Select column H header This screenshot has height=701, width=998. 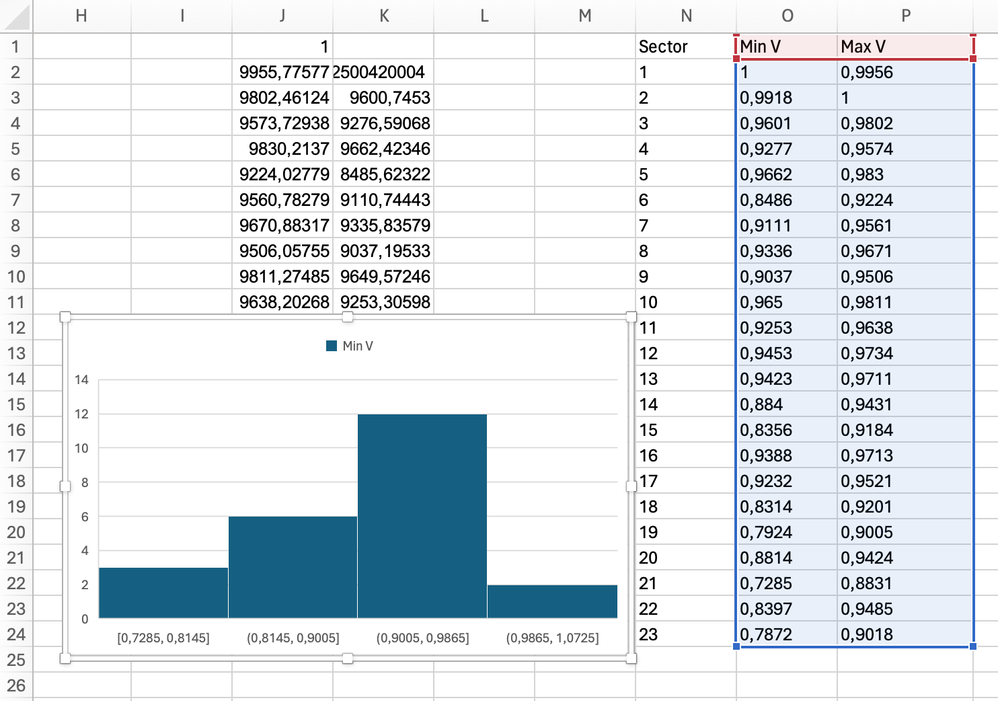[x=81, y=16]
